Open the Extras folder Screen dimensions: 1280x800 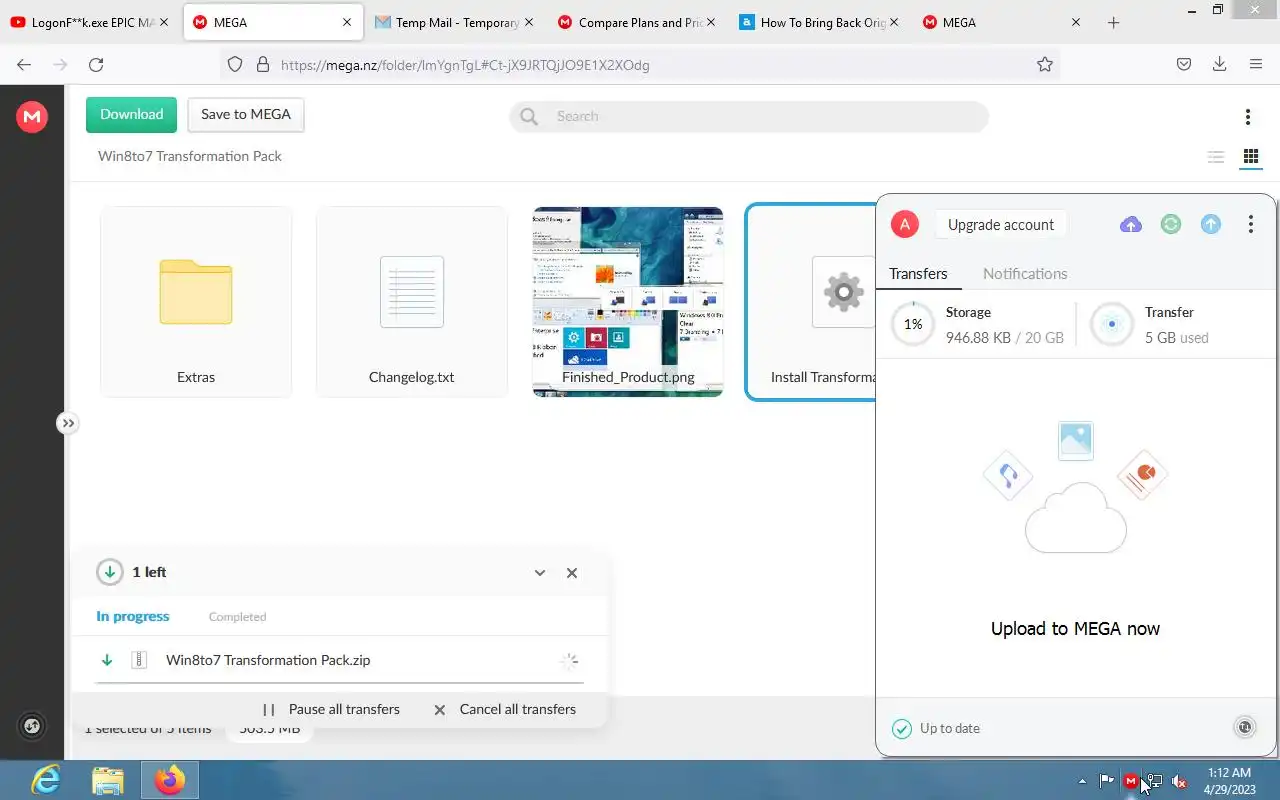[x=196, y=301]
